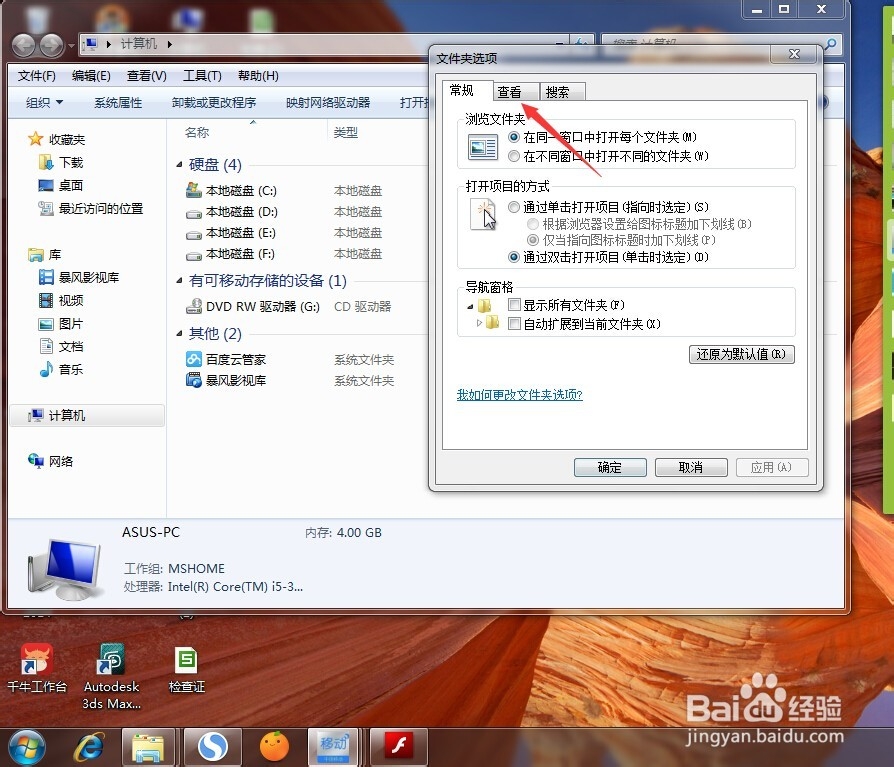
Task: Select 暴风影视库 icon under 其他 group
Action: [x=194, y=380]
